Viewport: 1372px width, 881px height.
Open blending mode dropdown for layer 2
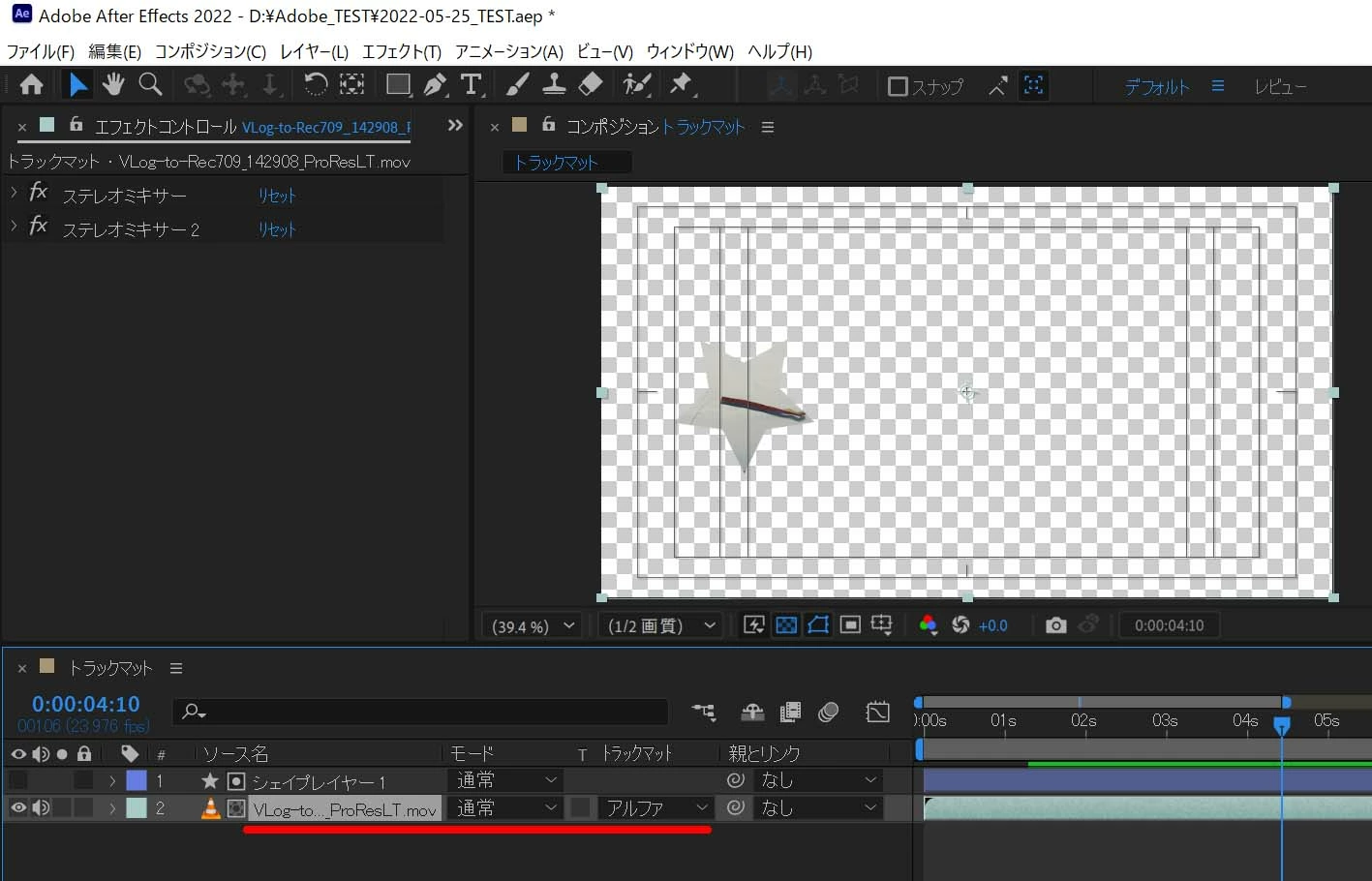coord(506,807)
